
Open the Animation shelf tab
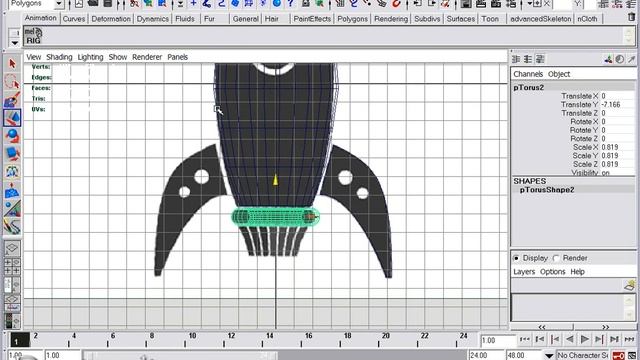pyautogui.click(x=41, y=18)
